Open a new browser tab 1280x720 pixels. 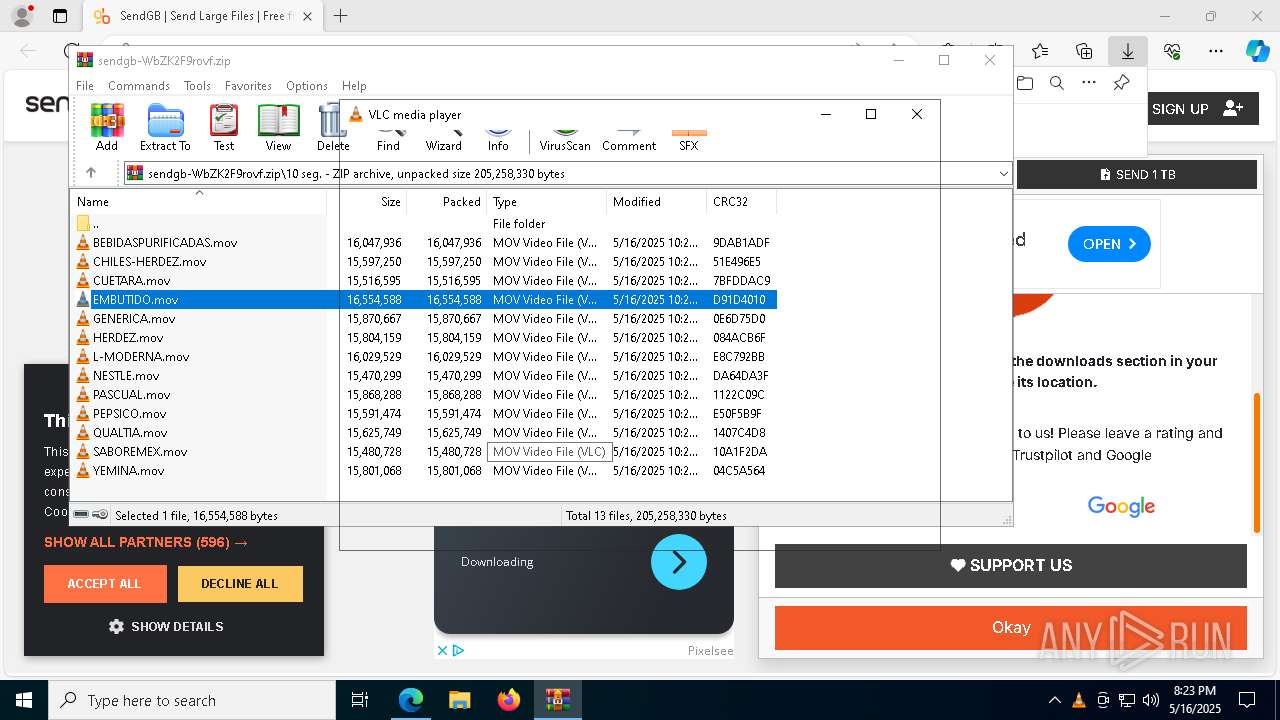pyautogui.click(x=341, y=16)
